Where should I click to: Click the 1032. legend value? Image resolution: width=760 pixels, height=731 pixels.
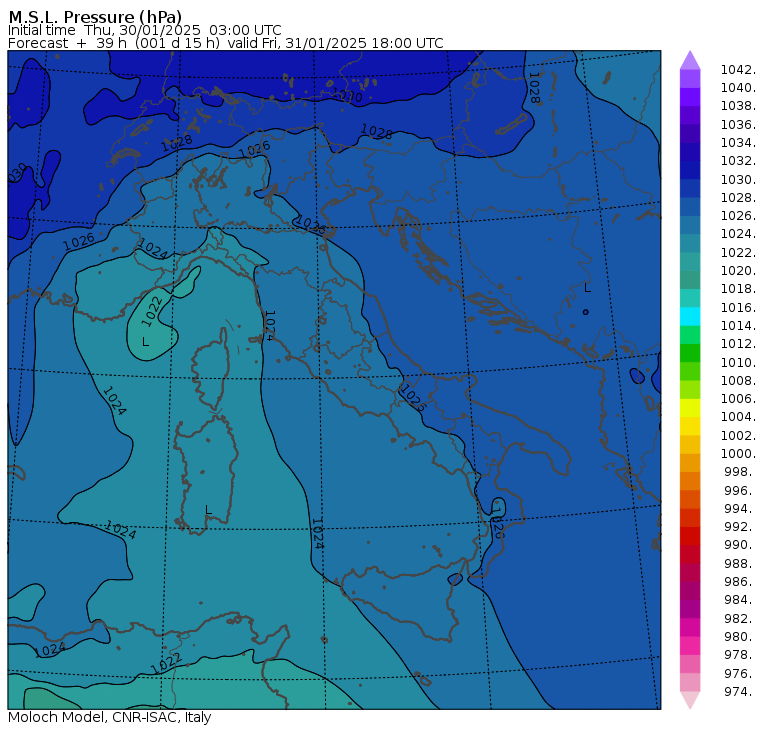pyautogui.click(x=738, y=160)
